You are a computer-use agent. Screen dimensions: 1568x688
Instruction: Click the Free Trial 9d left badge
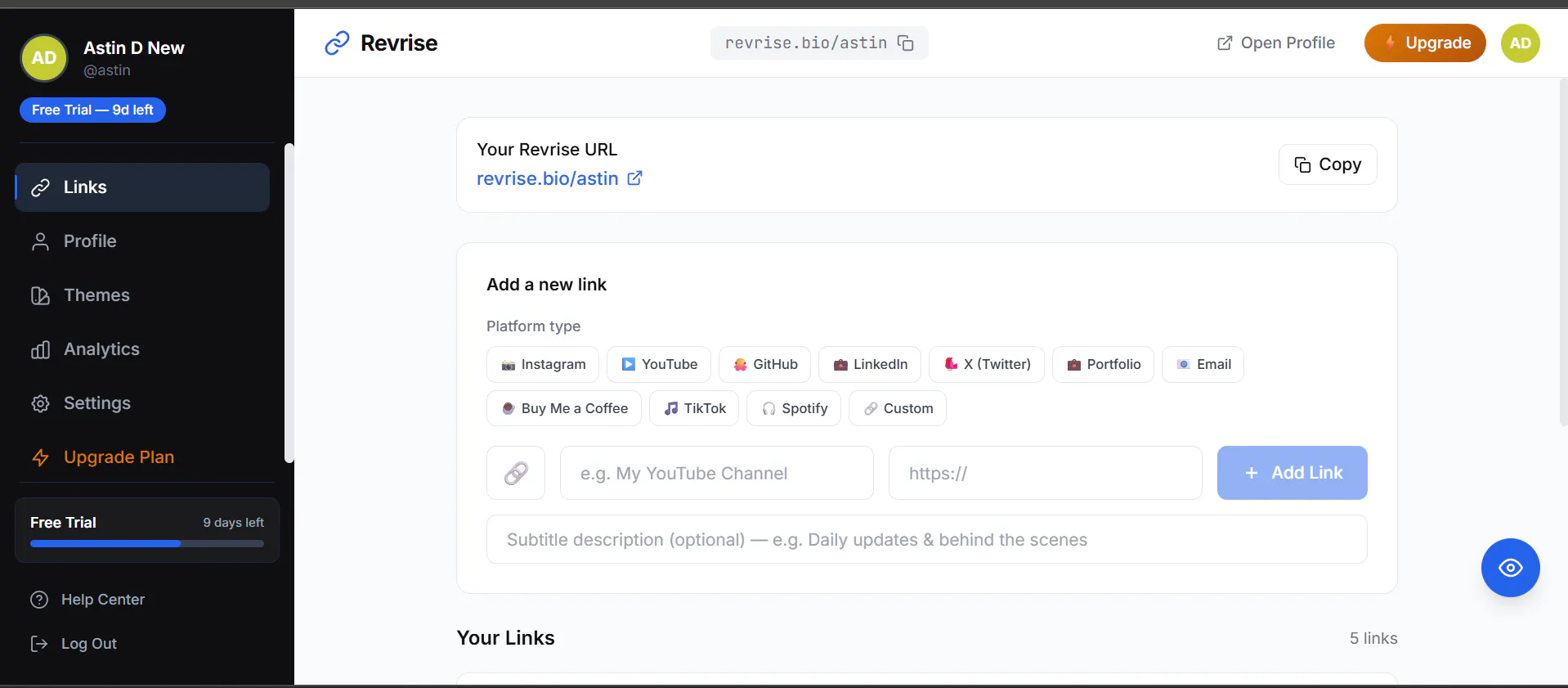tap(92, 110)
